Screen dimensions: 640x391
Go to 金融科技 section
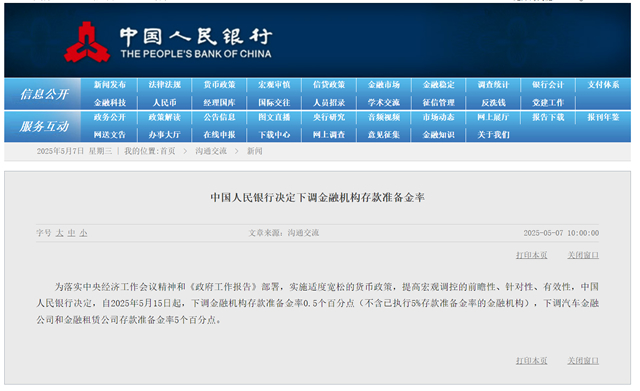tap(110, 102)
